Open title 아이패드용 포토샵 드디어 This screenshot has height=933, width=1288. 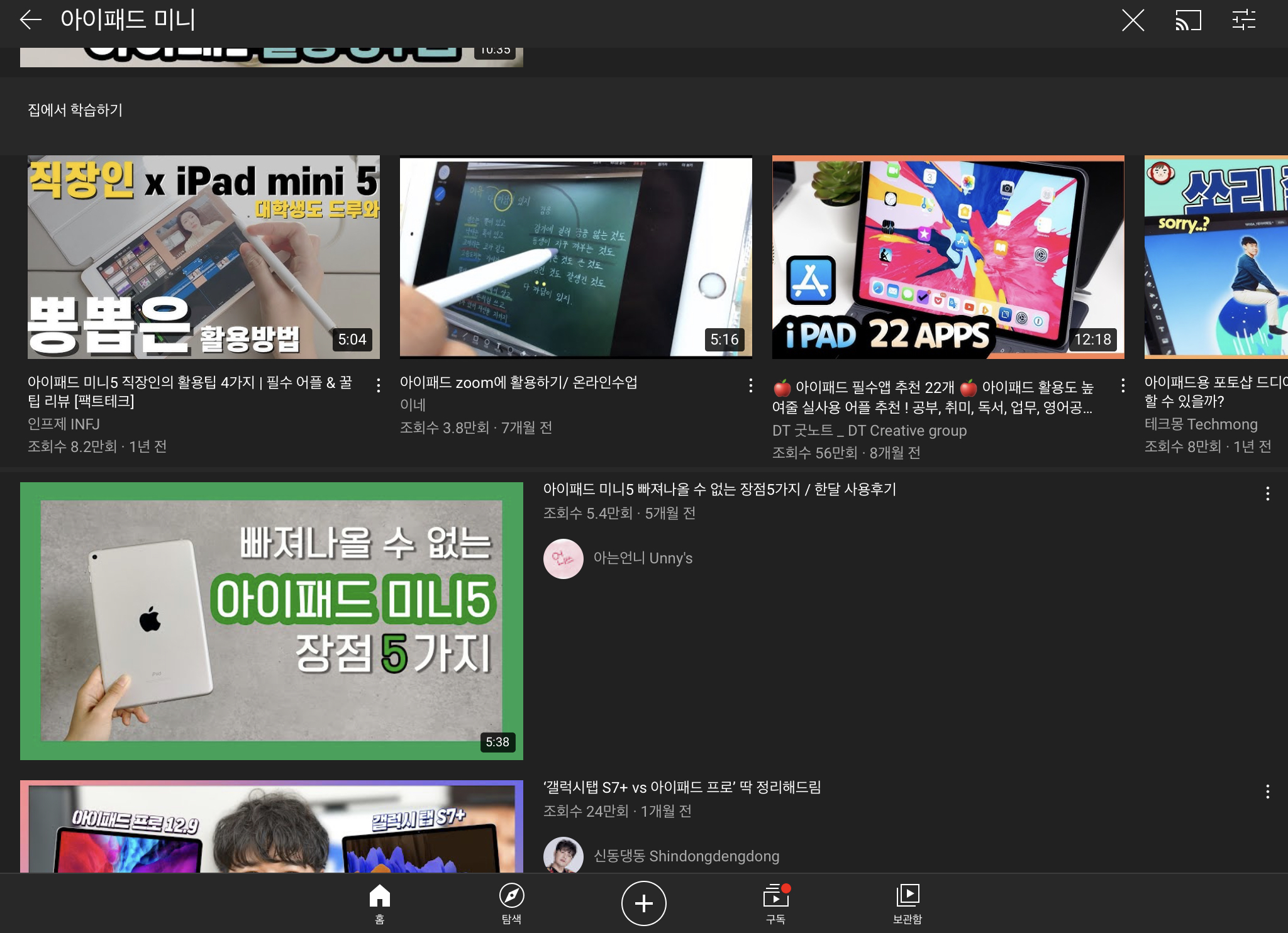(x=1216, y=392)
